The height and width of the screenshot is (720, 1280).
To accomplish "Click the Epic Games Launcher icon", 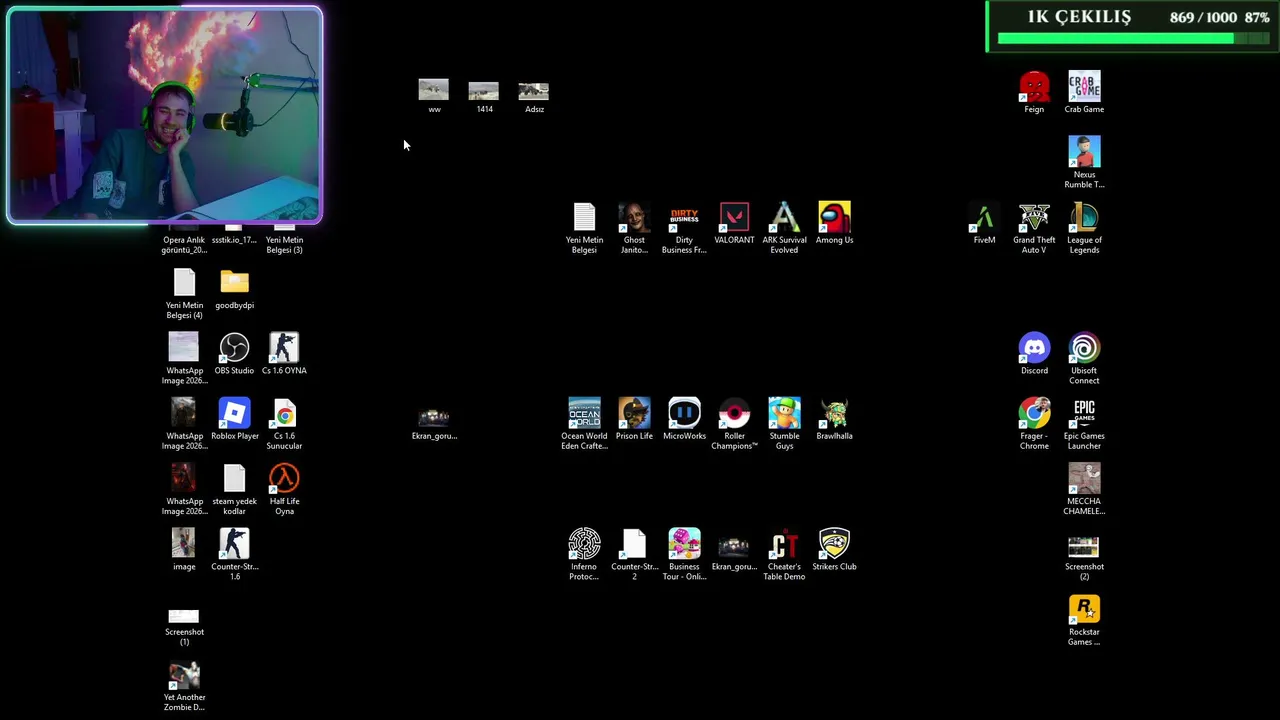I will [1084, 414].
